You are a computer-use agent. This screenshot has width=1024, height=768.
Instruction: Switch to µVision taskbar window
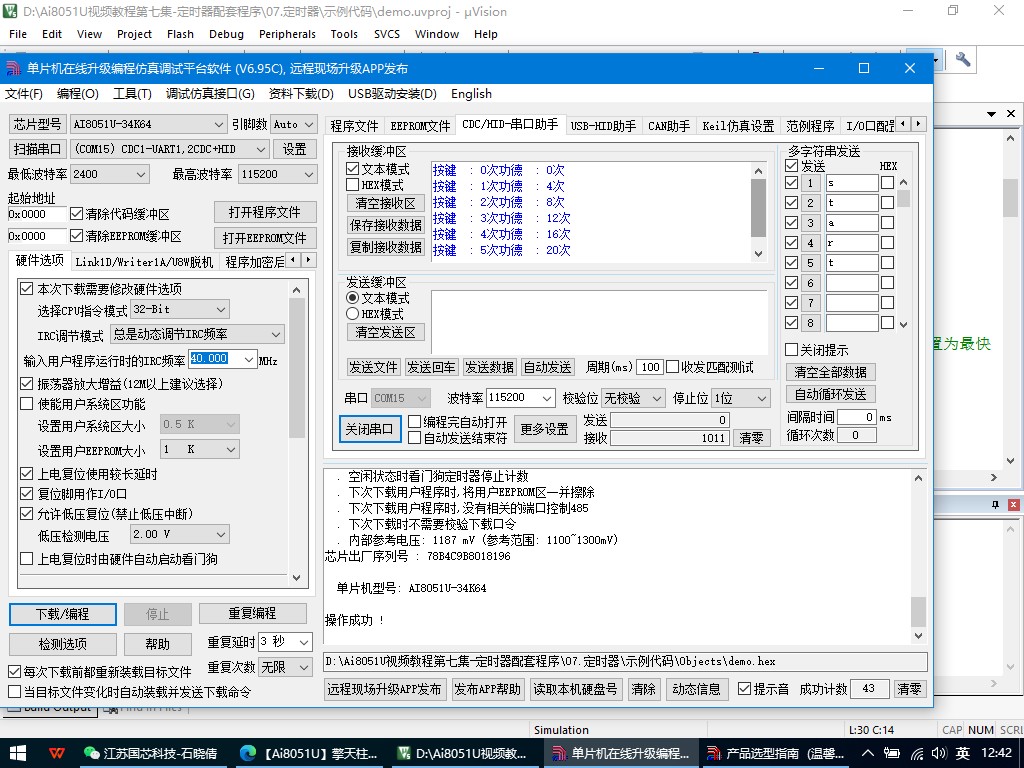tap(462, 752)
